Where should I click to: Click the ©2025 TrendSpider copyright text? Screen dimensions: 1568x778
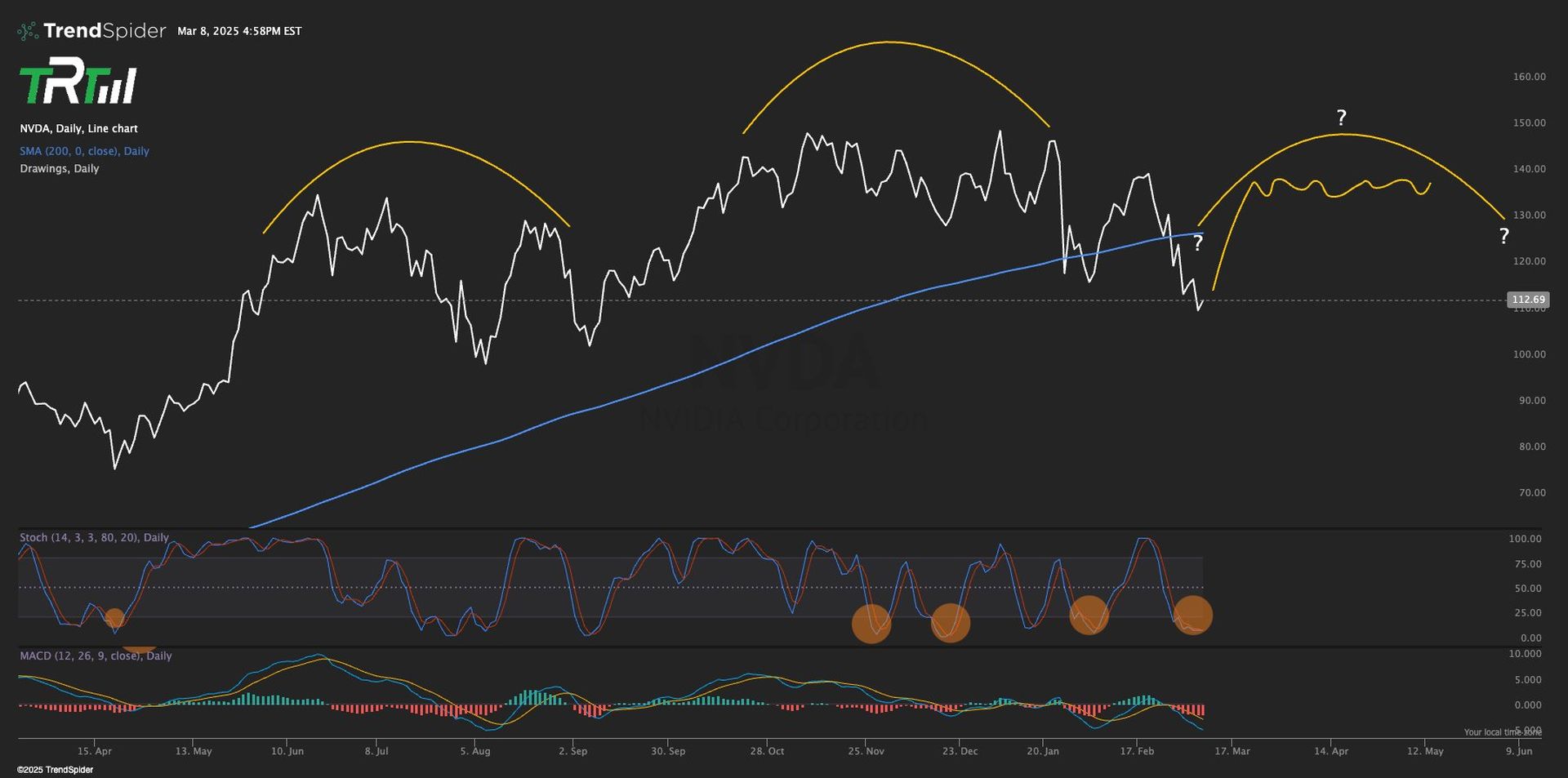click(55, 770)
